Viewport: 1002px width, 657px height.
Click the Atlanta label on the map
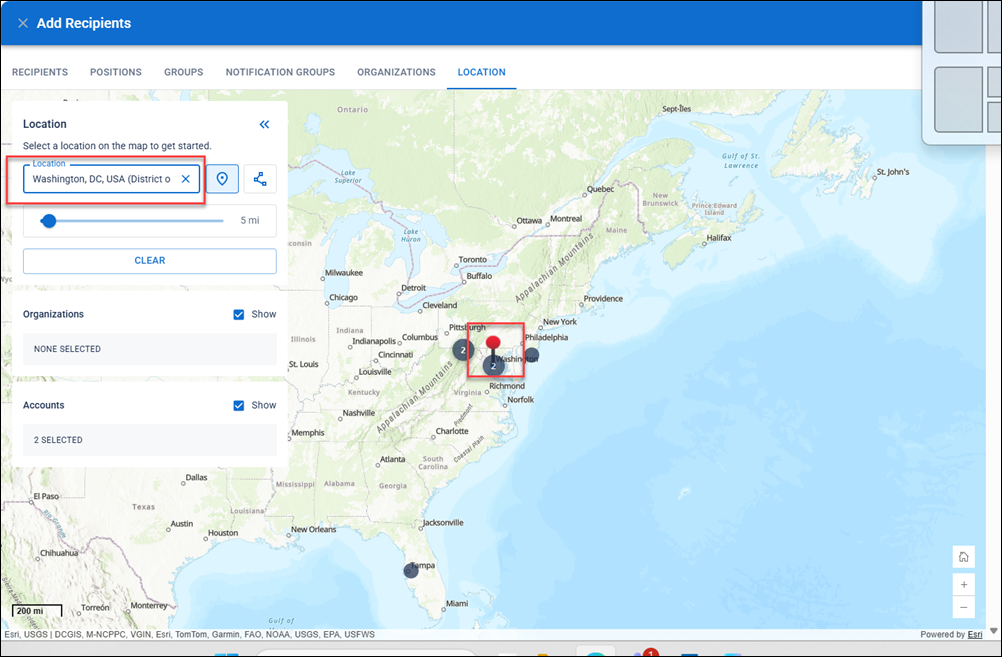pos(392,459)
